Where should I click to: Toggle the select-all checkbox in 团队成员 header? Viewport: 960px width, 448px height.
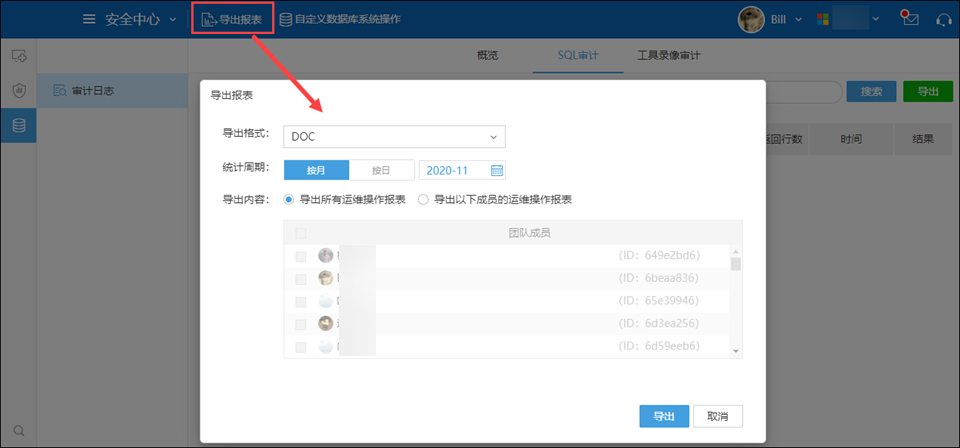[x=301, y=233]
